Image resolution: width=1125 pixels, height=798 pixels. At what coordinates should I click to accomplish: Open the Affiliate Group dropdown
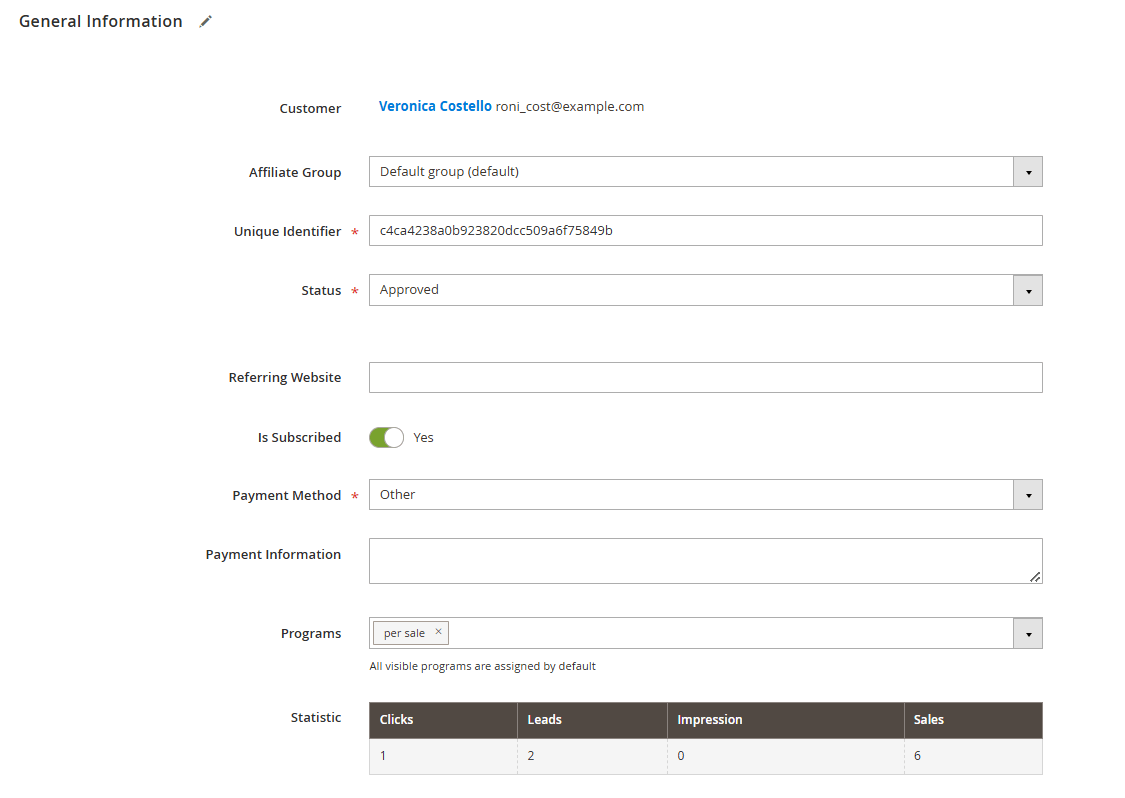coord(1028,172)
